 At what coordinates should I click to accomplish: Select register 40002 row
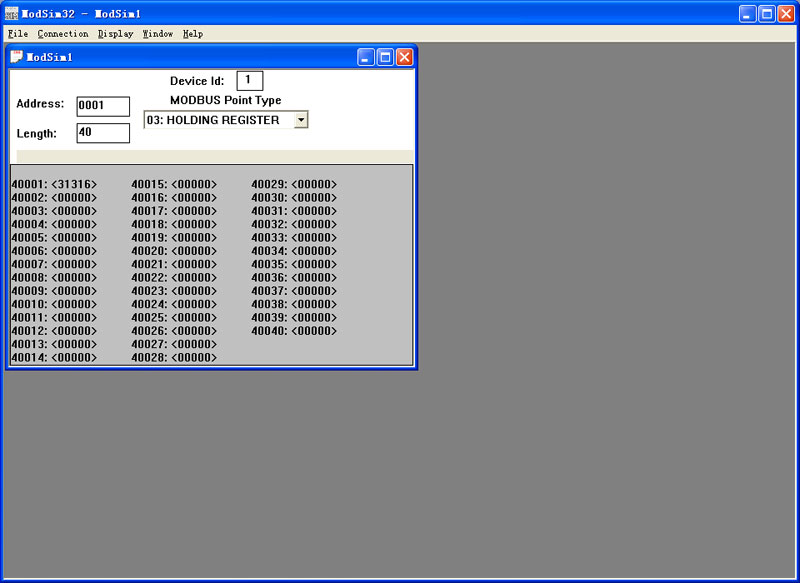54,197
